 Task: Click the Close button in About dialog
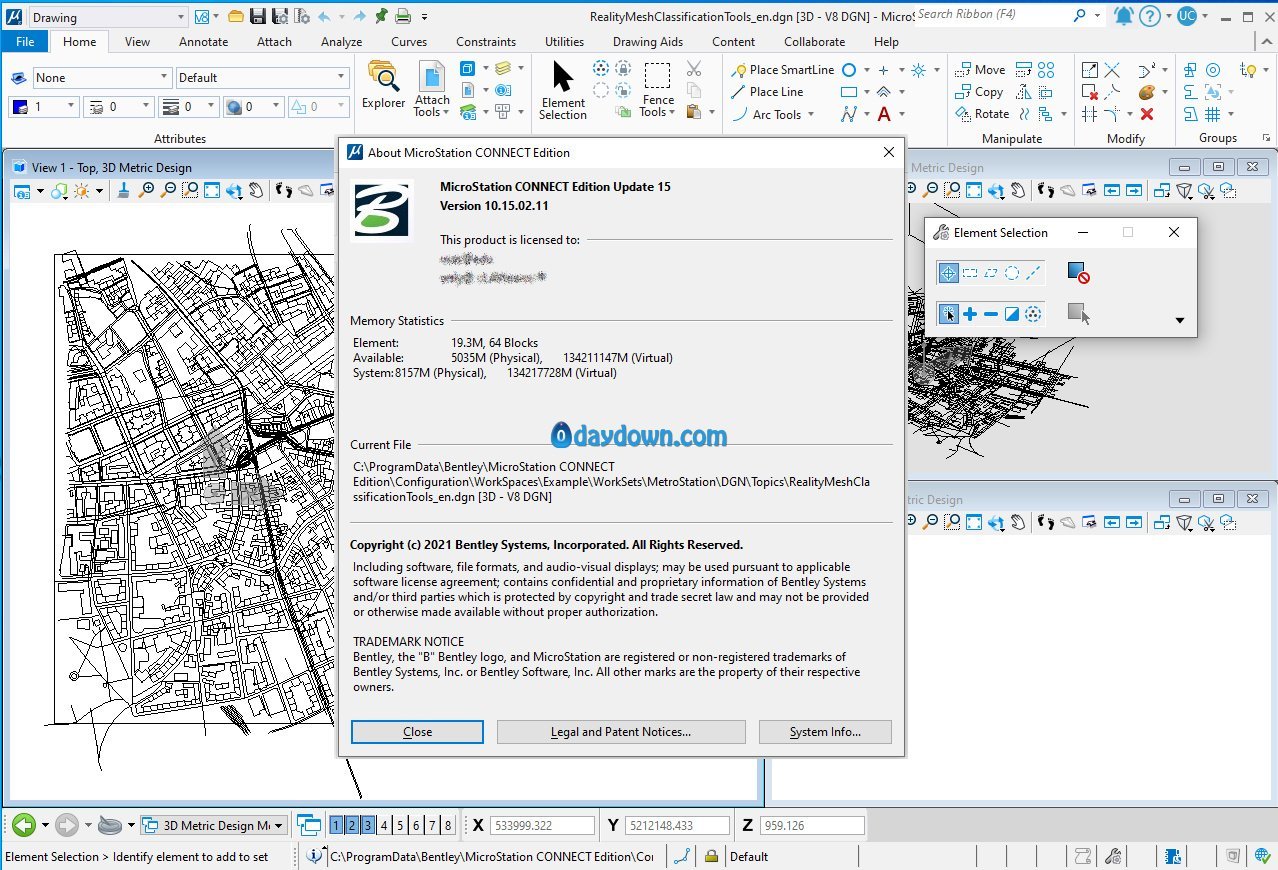[417, 732]
